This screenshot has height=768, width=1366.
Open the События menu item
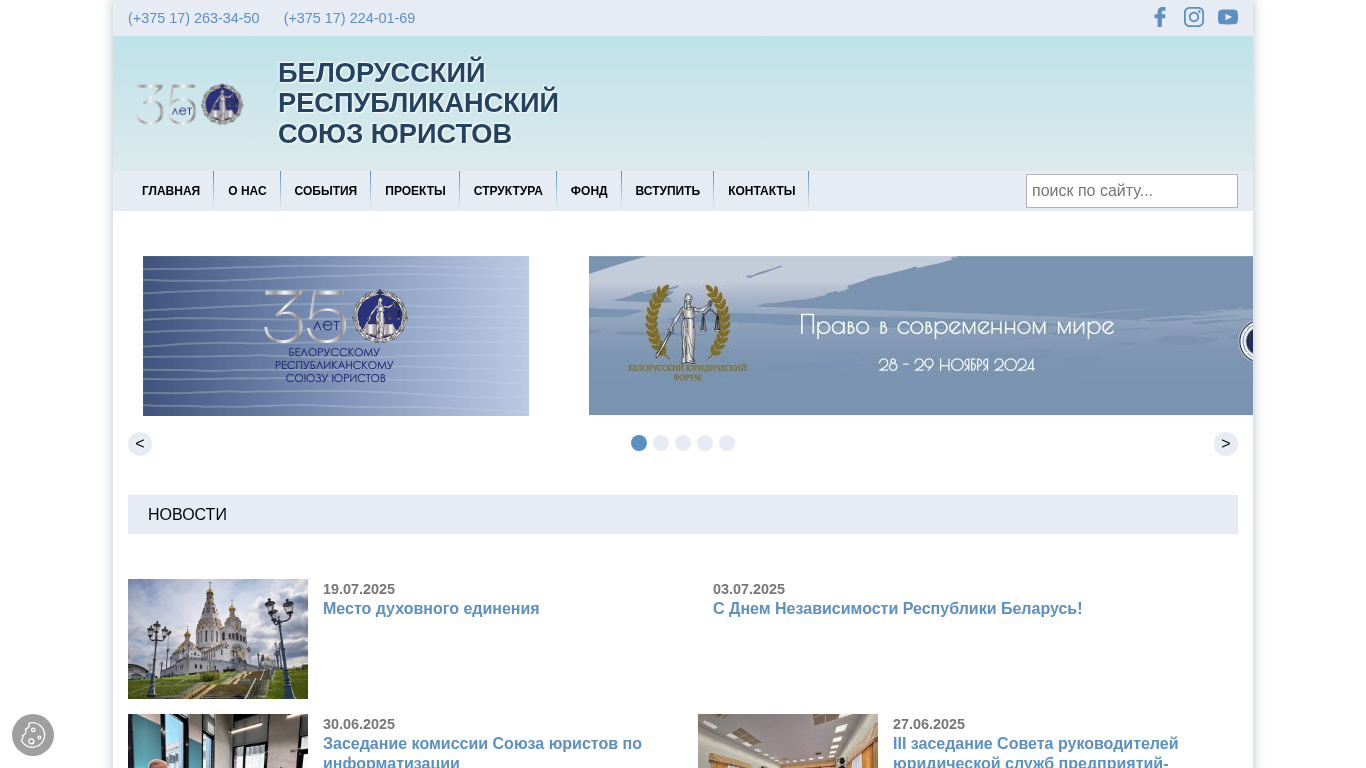coord(326,191)
